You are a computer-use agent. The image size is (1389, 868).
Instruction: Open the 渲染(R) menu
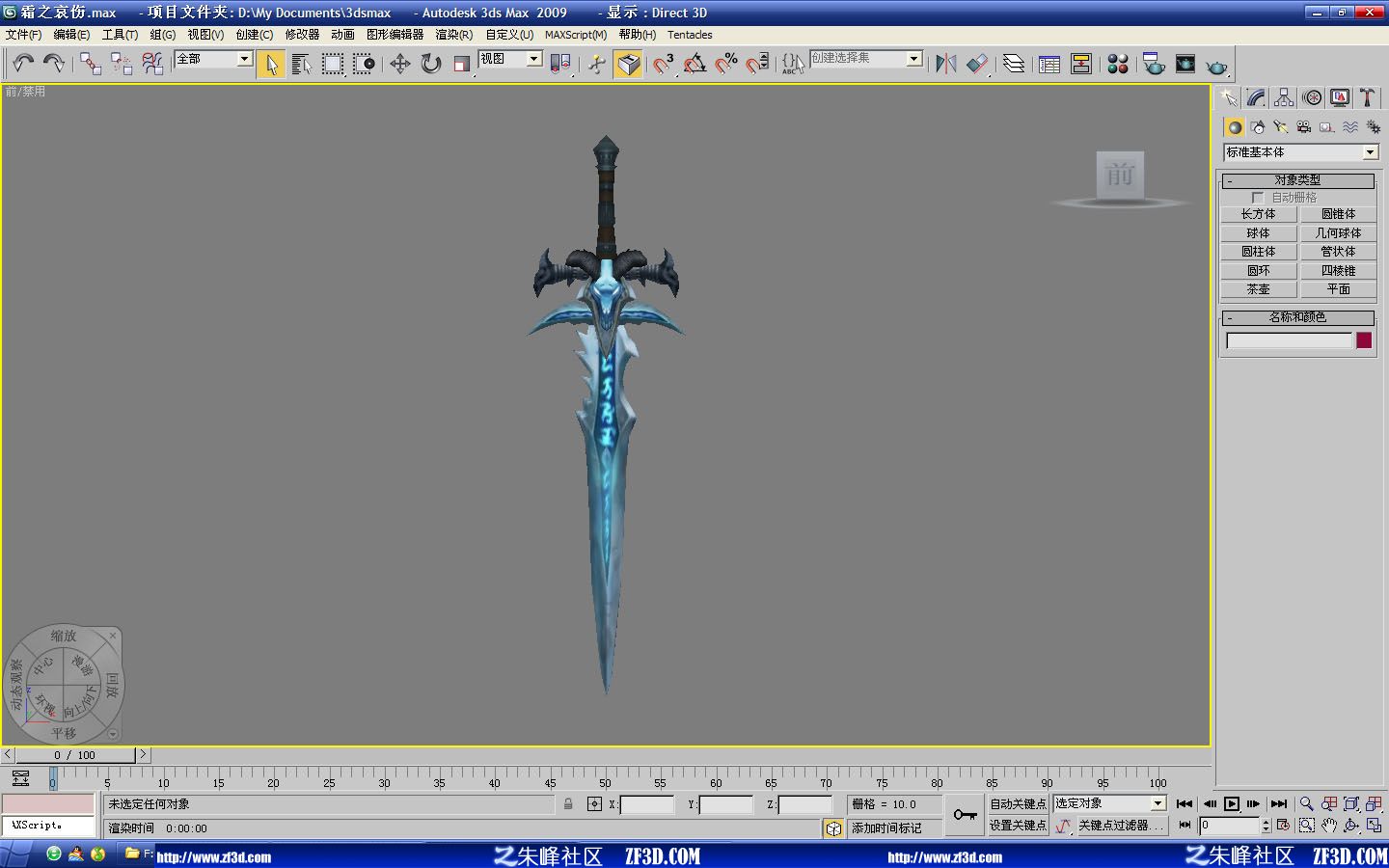tap(454, 35)
